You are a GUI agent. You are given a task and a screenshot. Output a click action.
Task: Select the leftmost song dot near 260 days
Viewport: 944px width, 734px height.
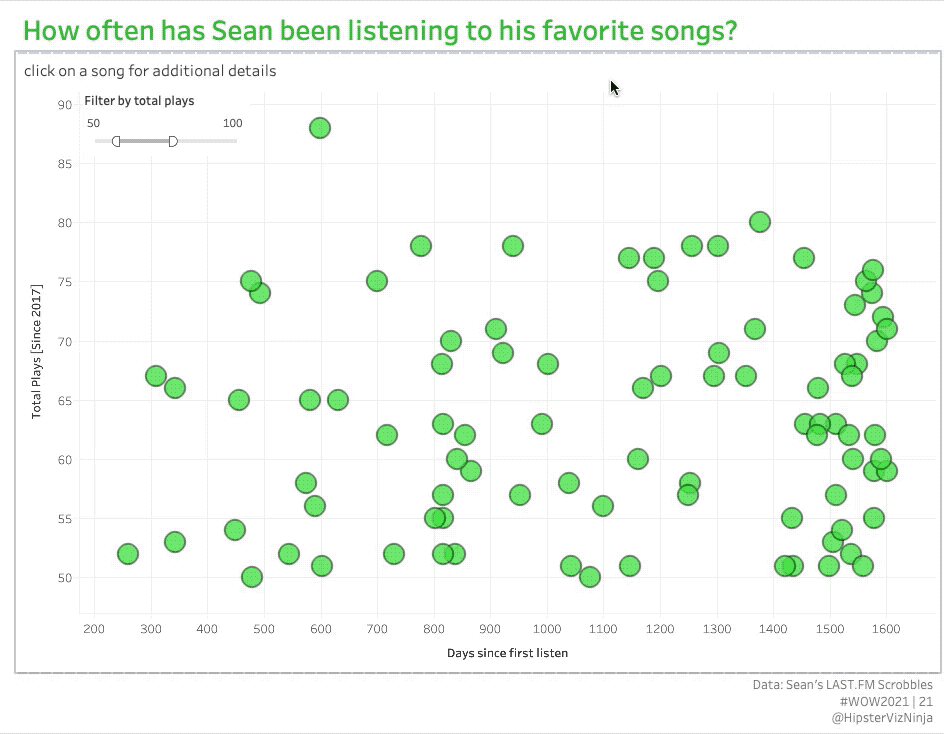tap(128, 554)
